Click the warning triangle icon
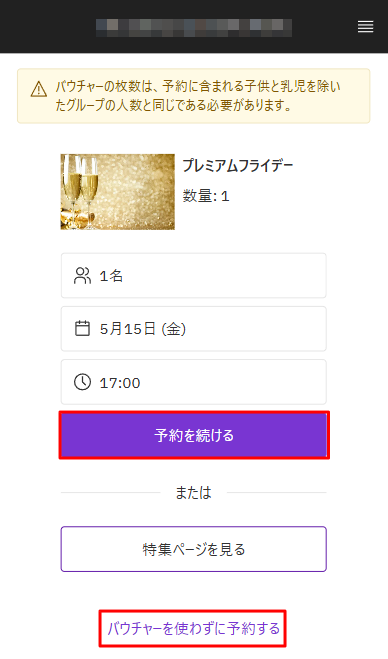 pos(39,89)
